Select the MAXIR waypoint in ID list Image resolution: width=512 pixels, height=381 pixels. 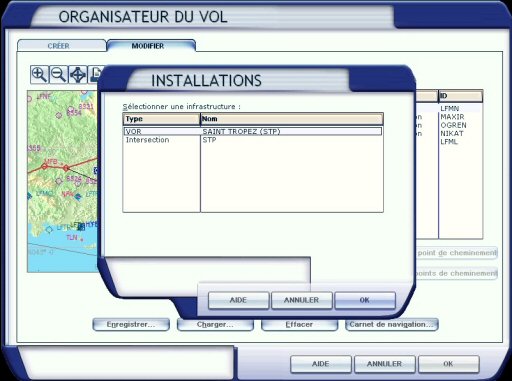pos(452,117)
